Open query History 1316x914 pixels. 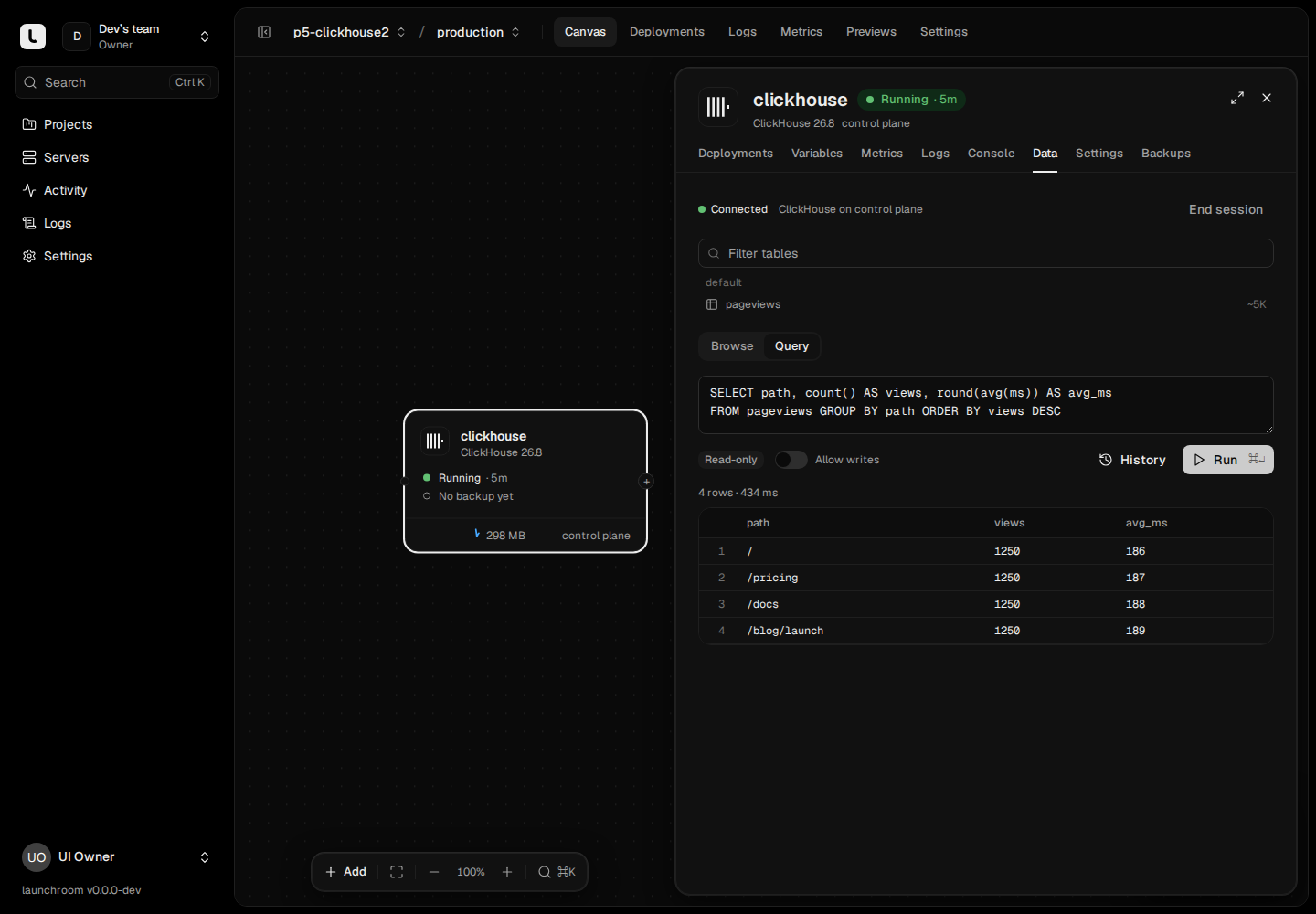coord(1132,460)
